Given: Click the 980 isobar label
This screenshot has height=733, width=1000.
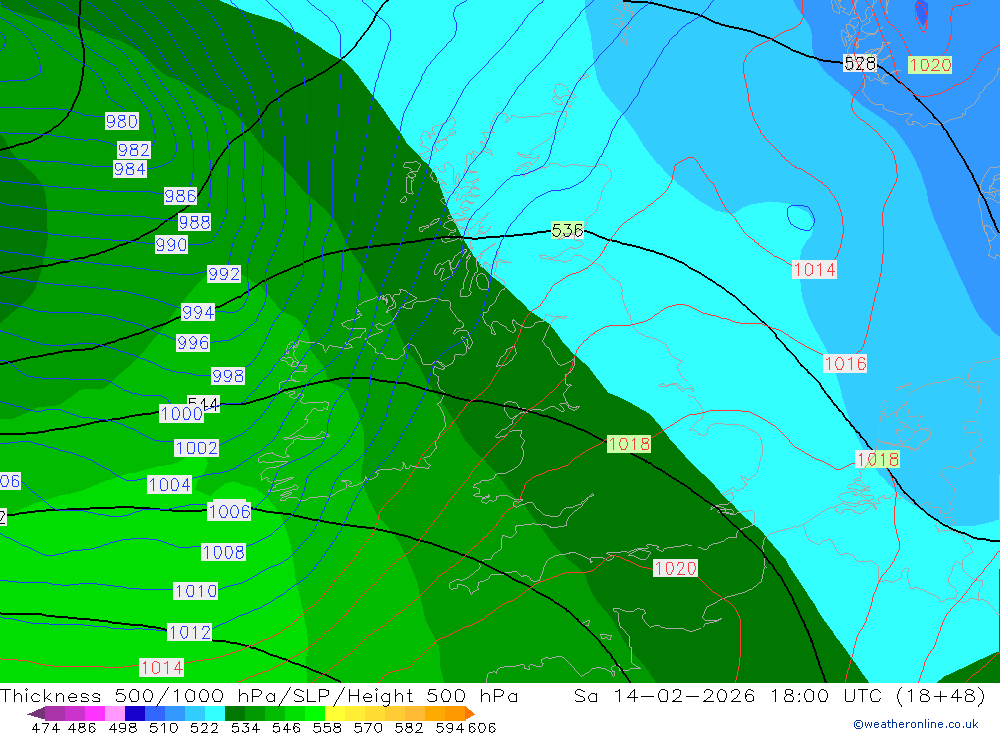Looking at the screenshot, I should point(122,121).
